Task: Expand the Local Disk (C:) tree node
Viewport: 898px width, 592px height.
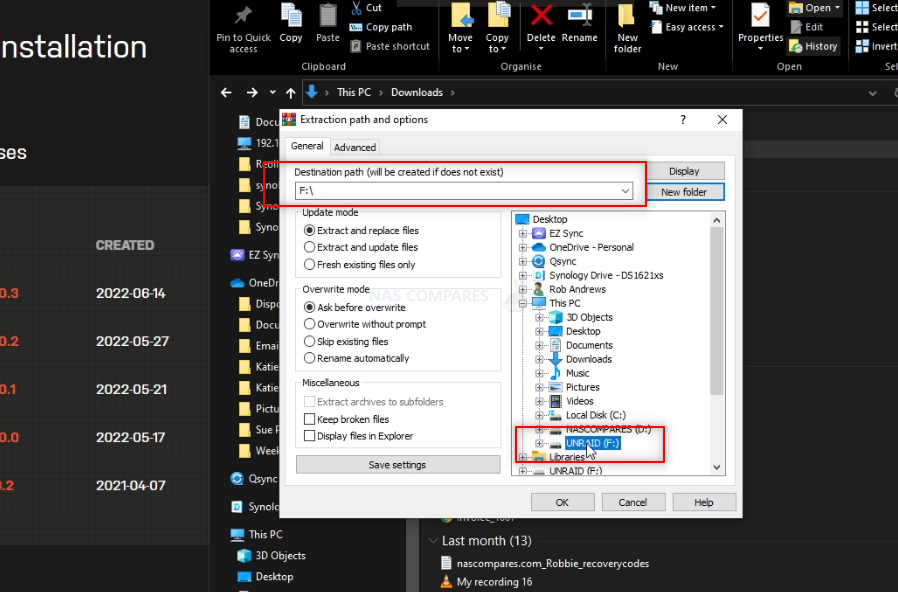Action: click(x=539, y=415)
